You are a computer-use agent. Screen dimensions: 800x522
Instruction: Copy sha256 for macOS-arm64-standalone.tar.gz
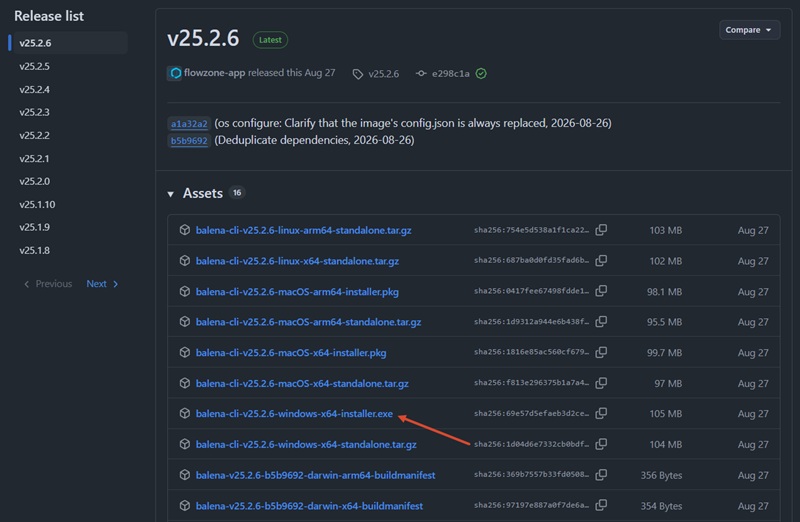[601, 322]
